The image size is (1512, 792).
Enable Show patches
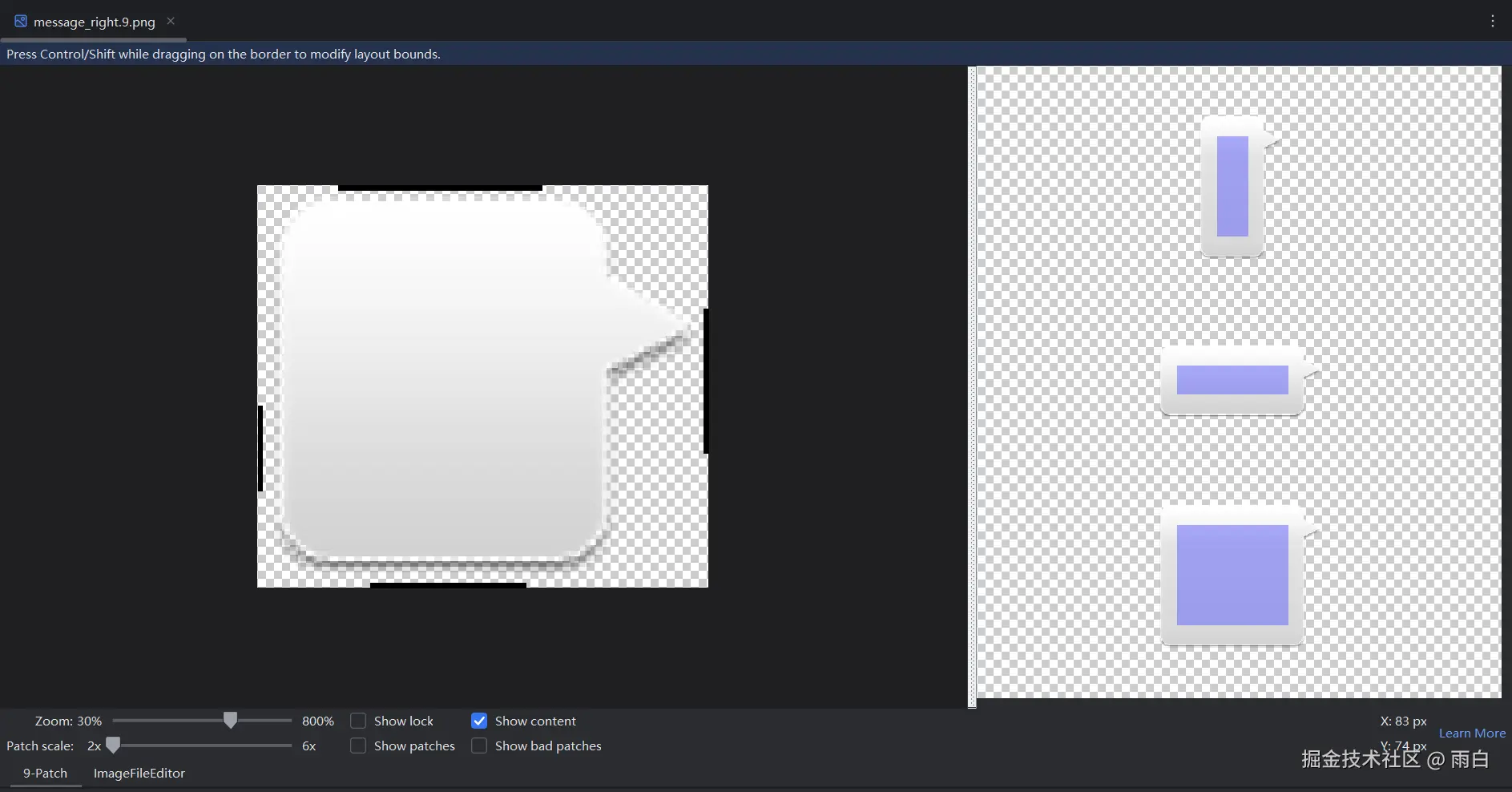pyautogui.click(x=357, y=746)
